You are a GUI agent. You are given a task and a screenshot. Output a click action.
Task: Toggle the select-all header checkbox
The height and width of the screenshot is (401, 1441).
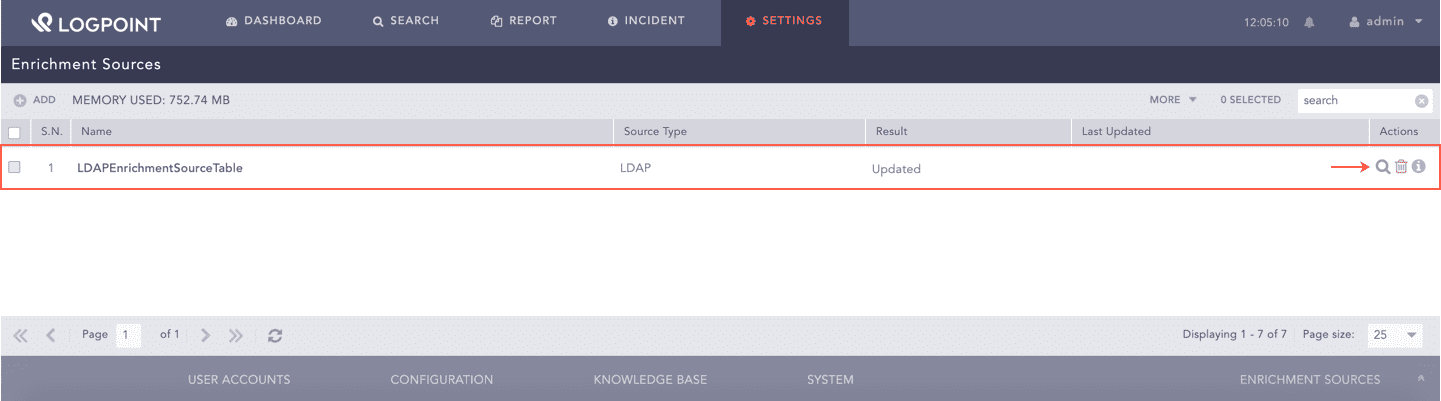14,132
